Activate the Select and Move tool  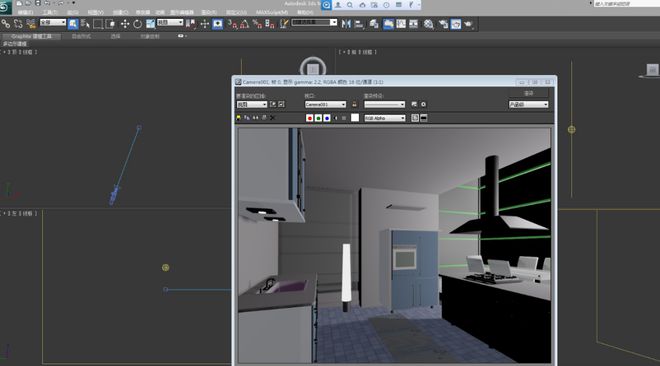tap(125, 24)
